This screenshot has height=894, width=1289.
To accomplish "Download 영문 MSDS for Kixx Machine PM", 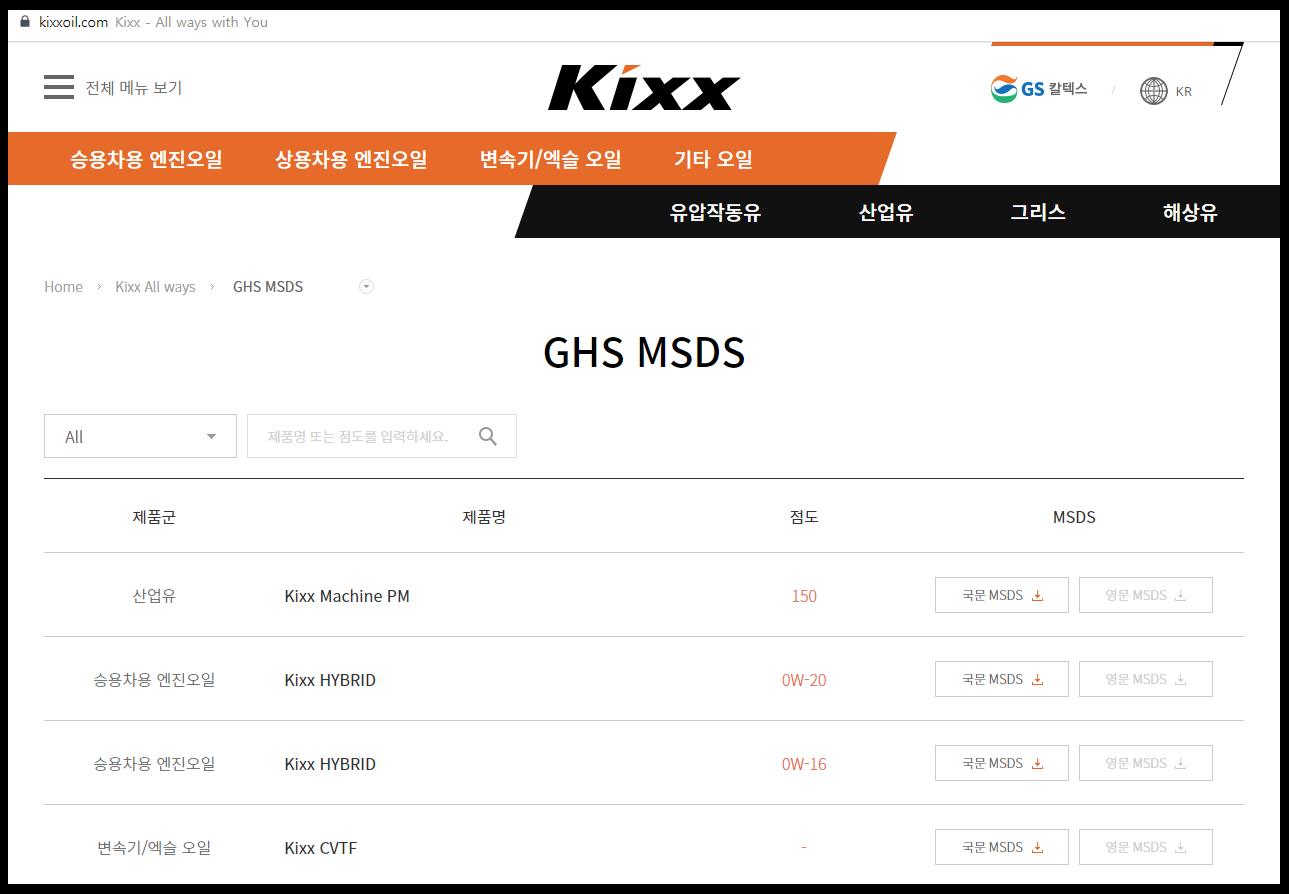I will 1146,595.
